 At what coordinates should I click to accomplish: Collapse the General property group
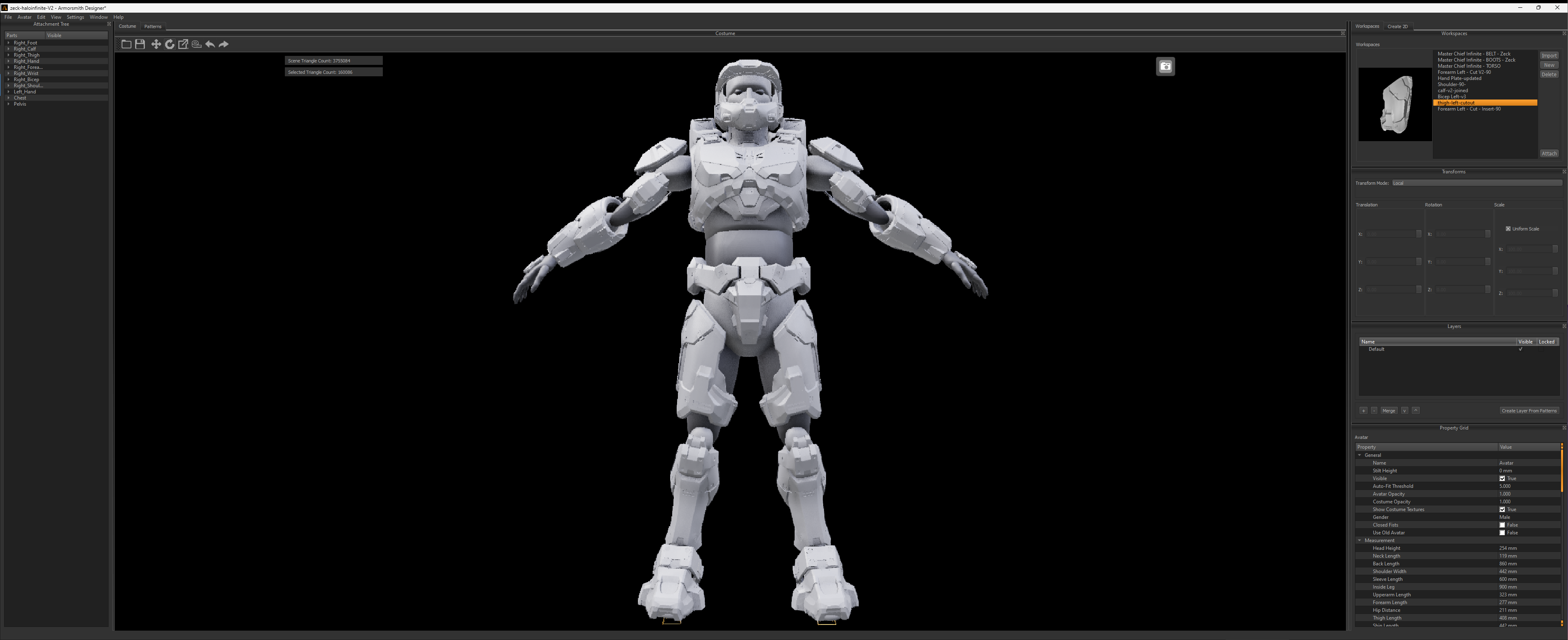[x=1359, y=455]
